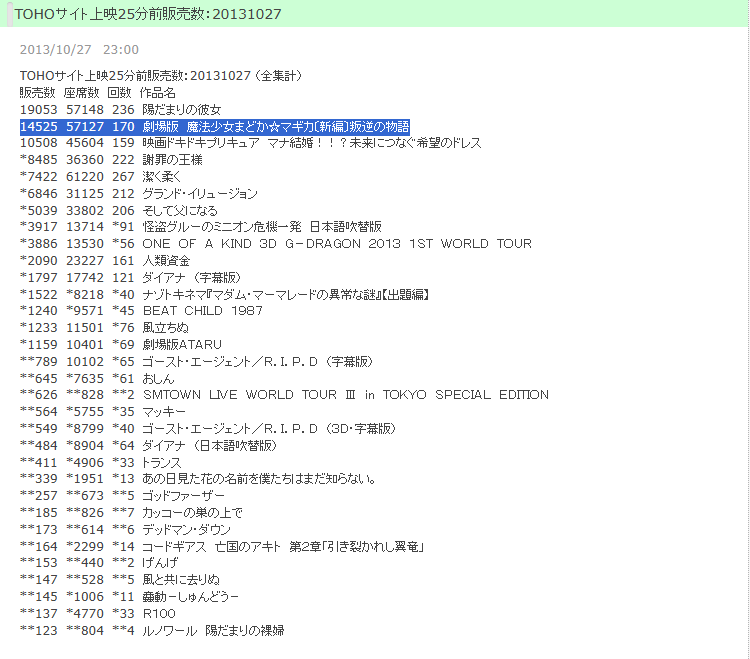Click the row for ダイアナ （字幕版）

tap(131, 277)
